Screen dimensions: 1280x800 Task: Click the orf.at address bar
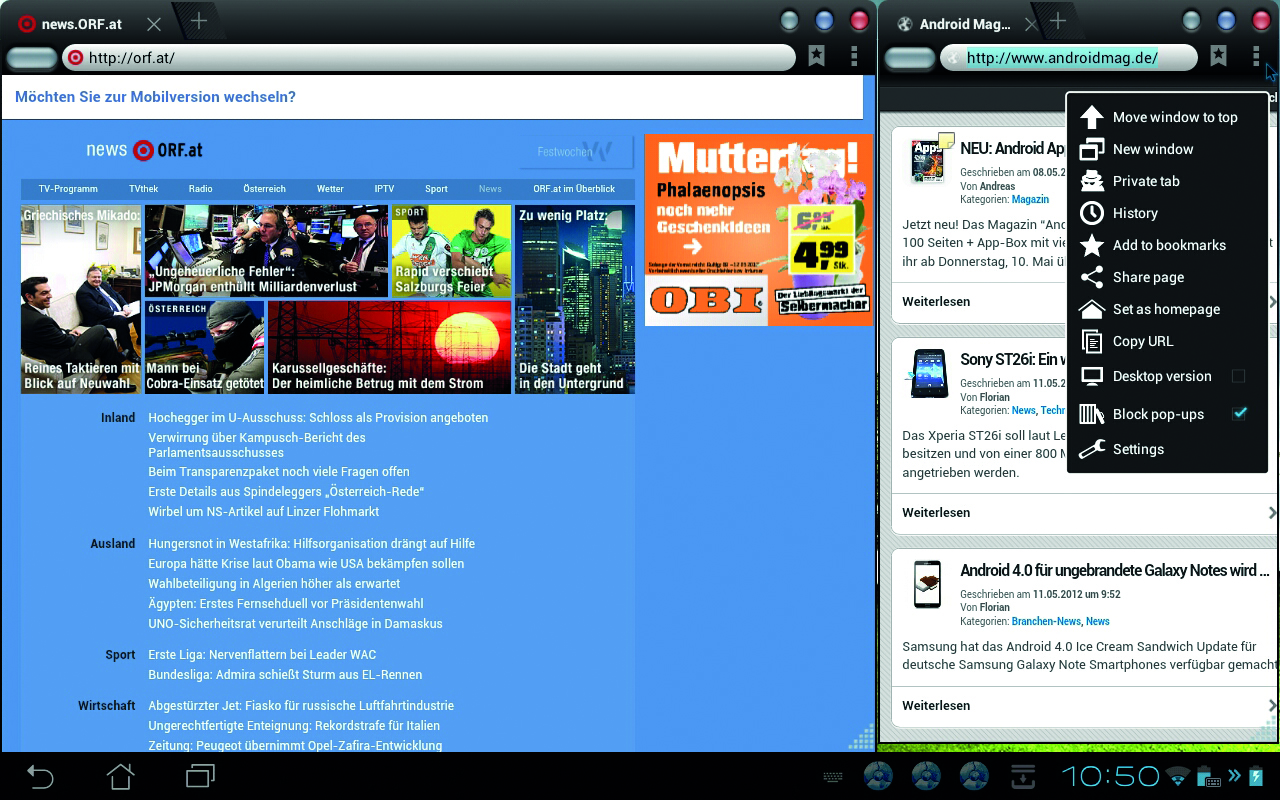[x=429, y=58]
